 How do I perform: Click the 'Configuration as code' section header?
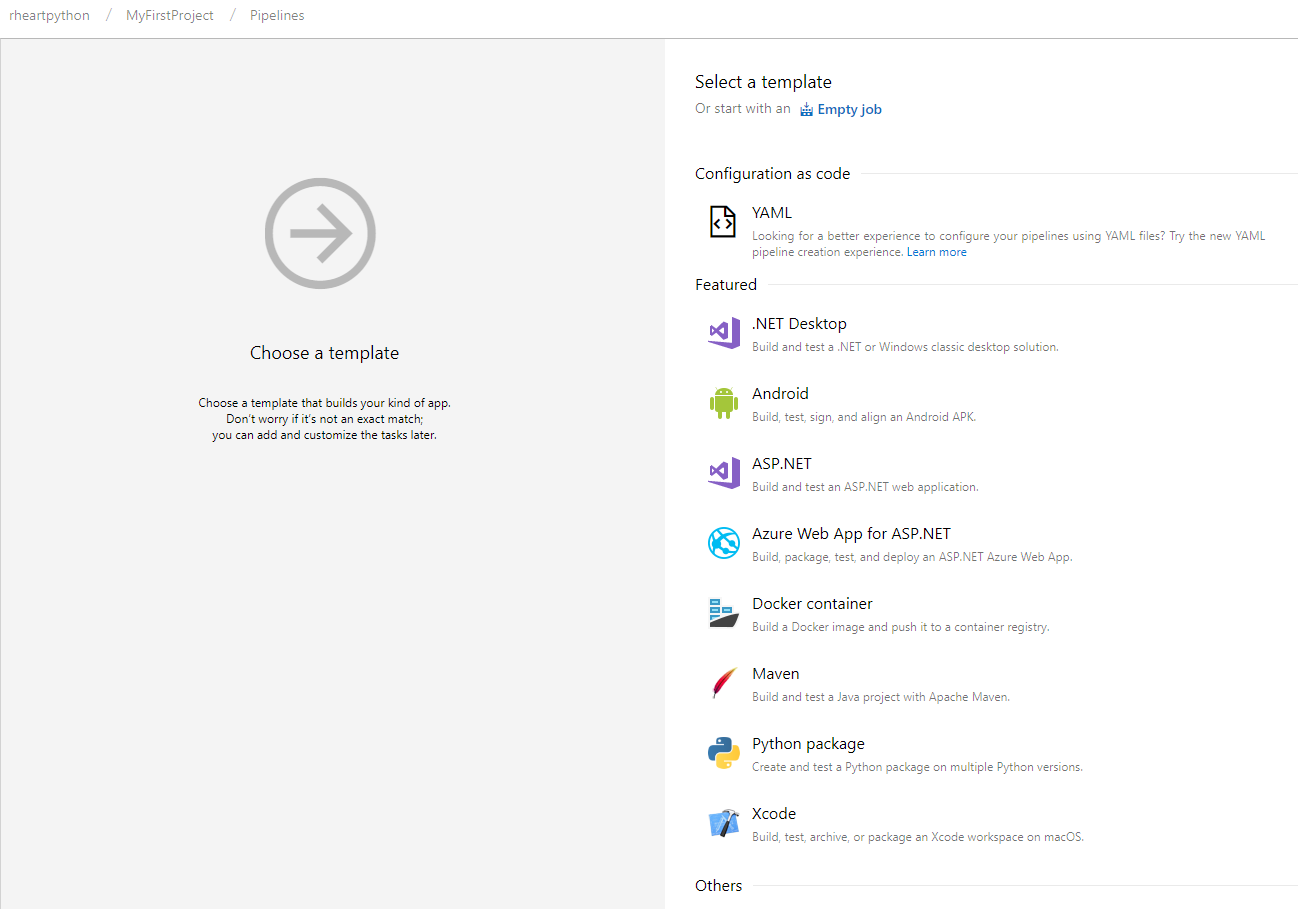pyautogui.click(x=772, y=174)
